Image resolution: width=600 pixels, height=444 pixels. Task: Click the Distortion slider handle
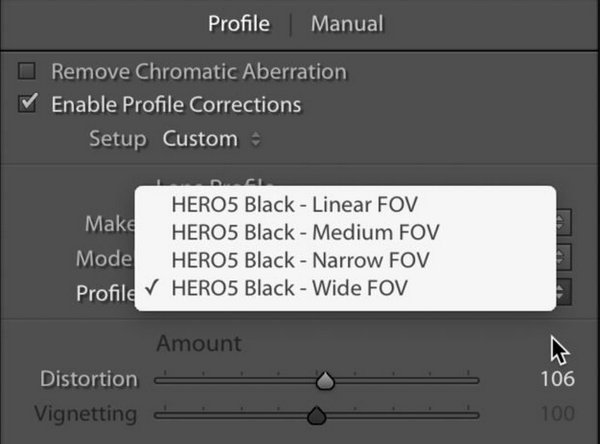(325, 381)
